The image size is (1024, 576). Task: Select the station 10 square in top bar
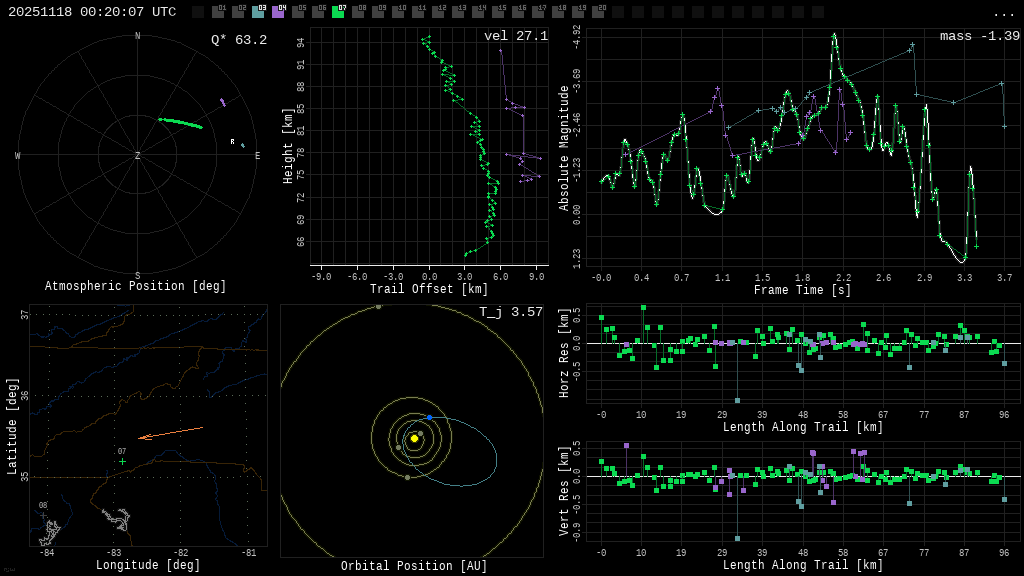click(398, 12)
